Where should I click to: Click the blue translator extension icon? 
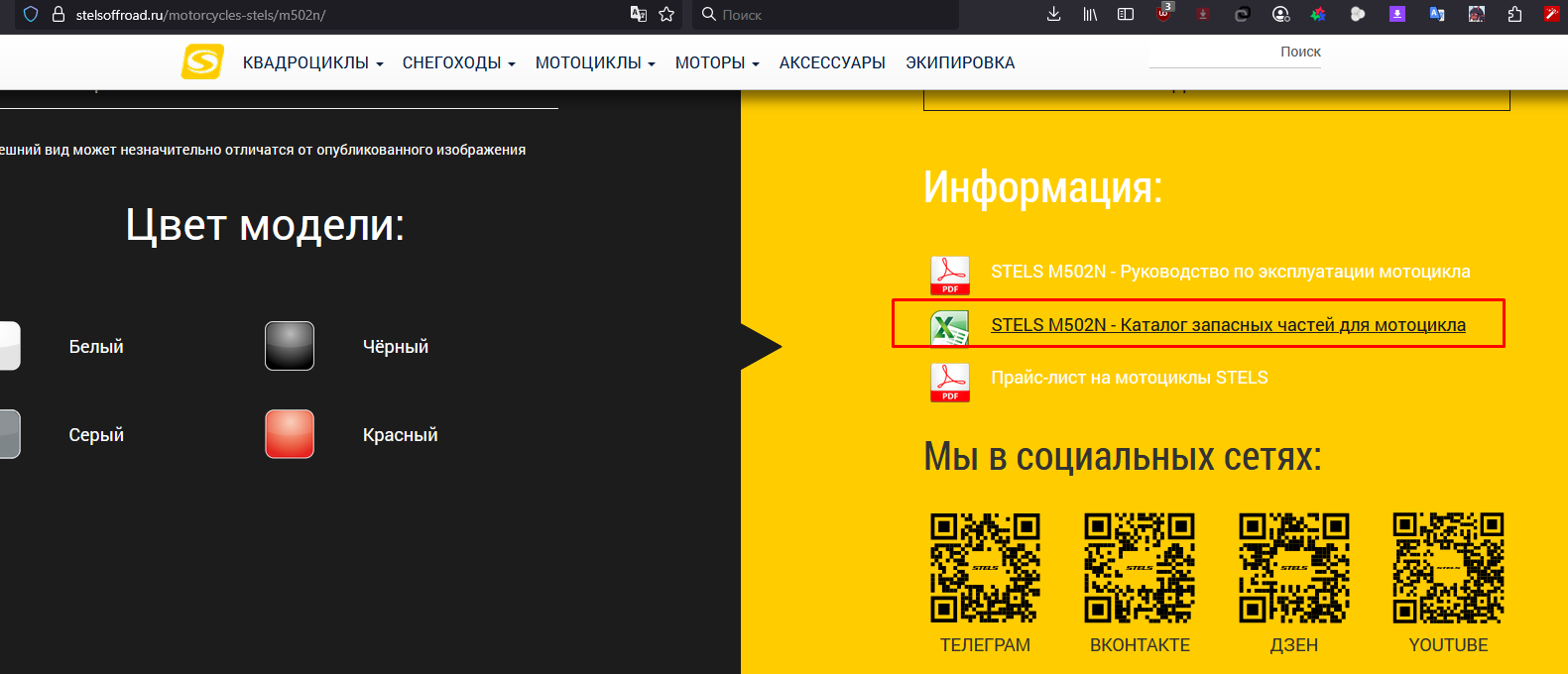[x=1436, y=14]
